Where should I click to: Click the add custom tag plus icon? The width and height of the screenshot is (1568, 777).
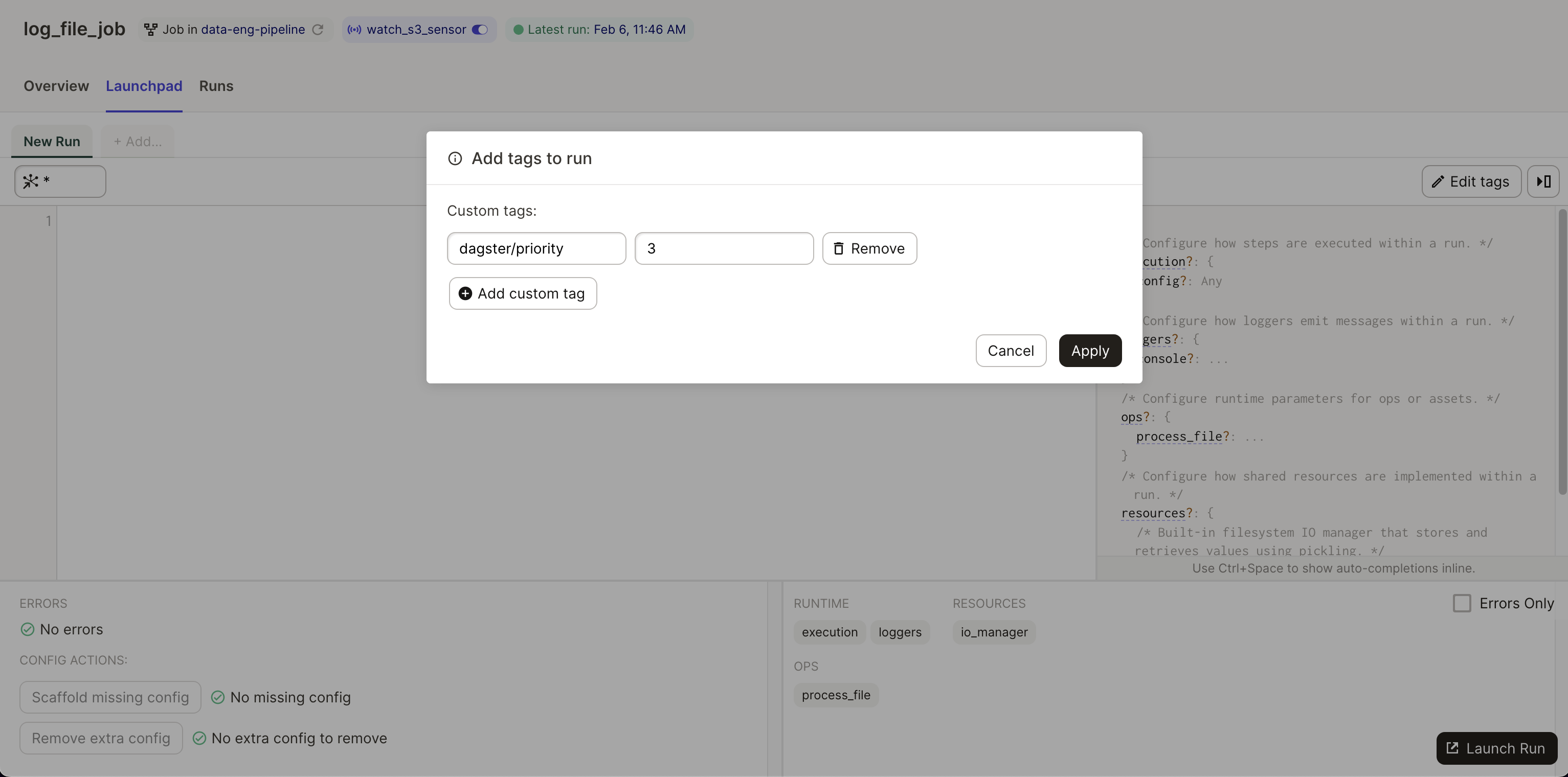[466, 293]
